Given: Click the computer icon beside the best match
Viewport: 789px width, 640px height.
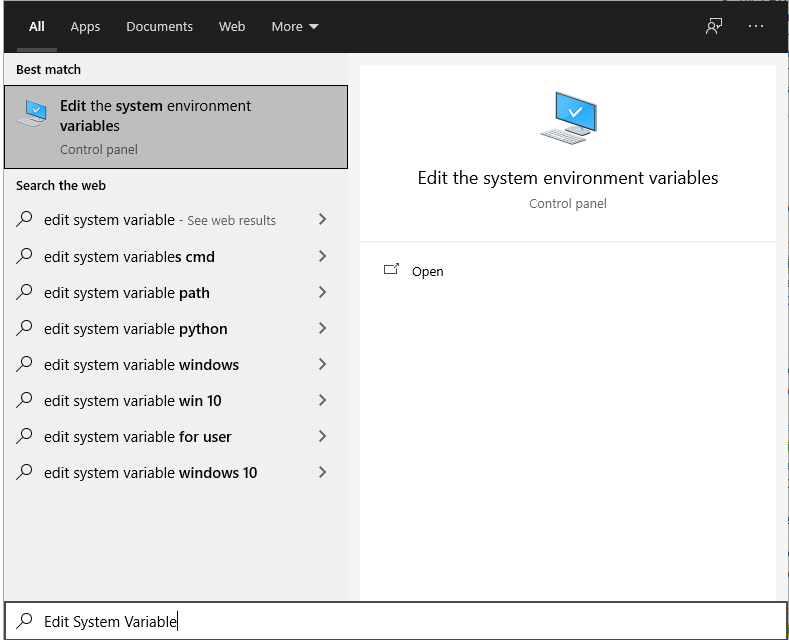Looking at the screenshot, I should tap(32, 113).
